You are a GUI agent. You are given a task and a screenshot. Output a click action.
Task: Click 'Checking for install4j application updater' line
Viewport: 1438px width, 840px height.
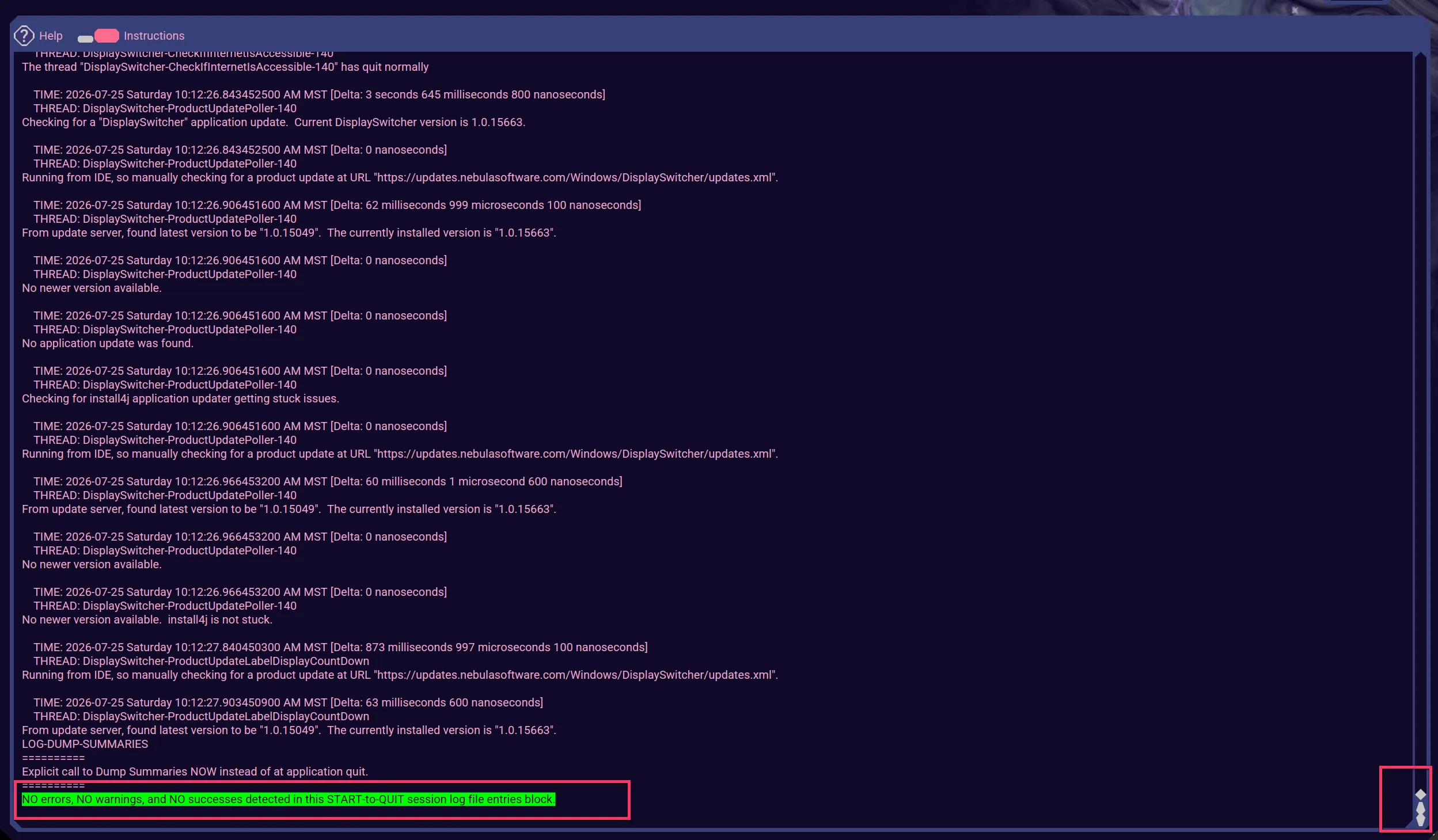[180, 398]
